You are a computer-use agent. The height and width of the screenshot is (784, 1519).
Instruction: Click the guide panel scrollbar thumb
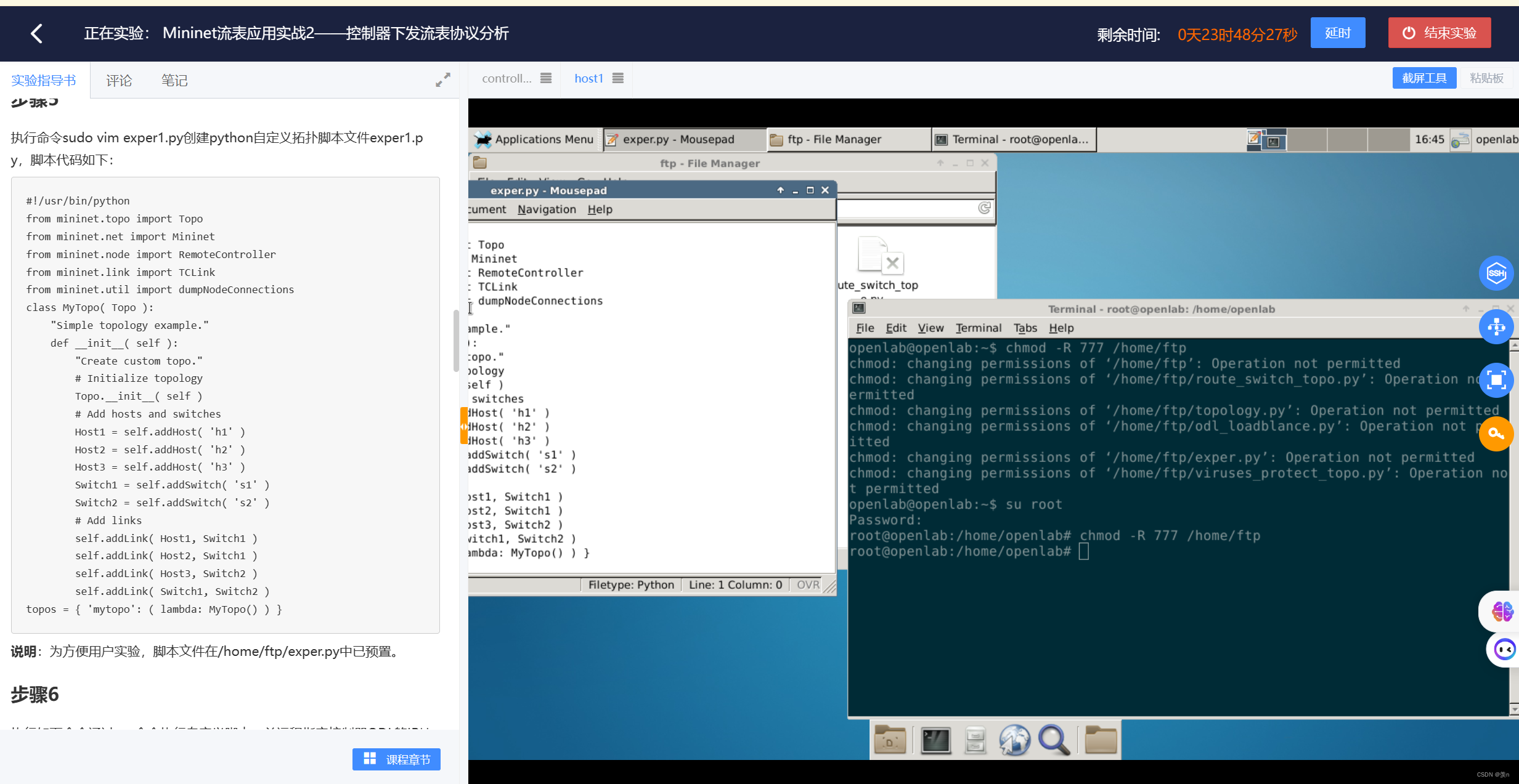coord(456,341)
